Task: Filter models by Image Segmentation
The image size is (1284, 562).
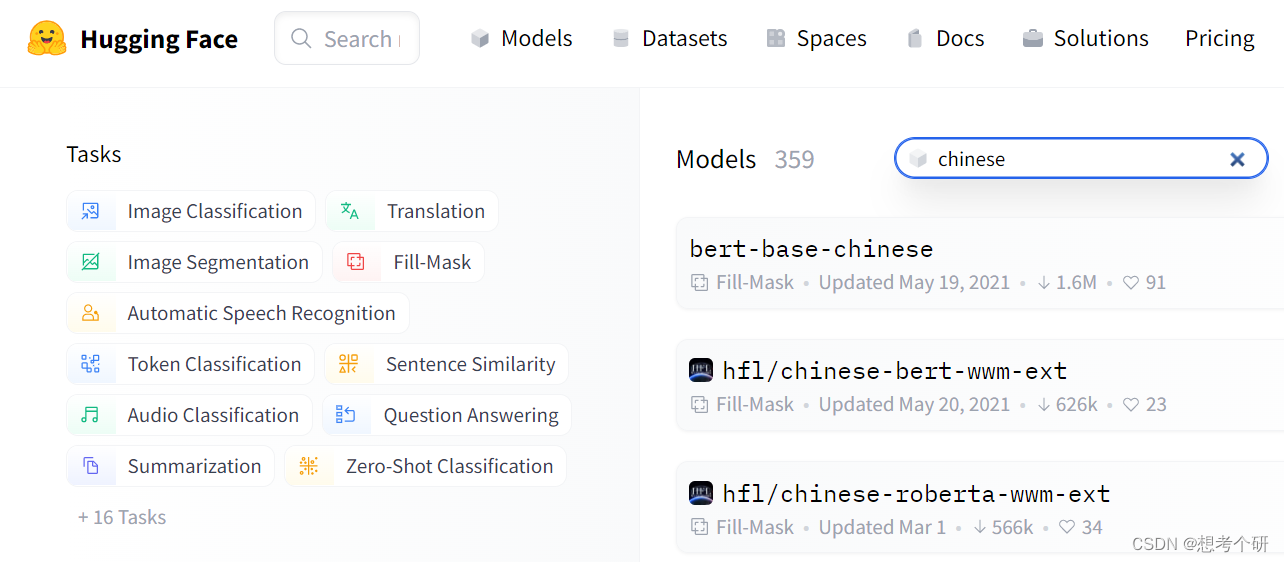Action: (195, 262)
